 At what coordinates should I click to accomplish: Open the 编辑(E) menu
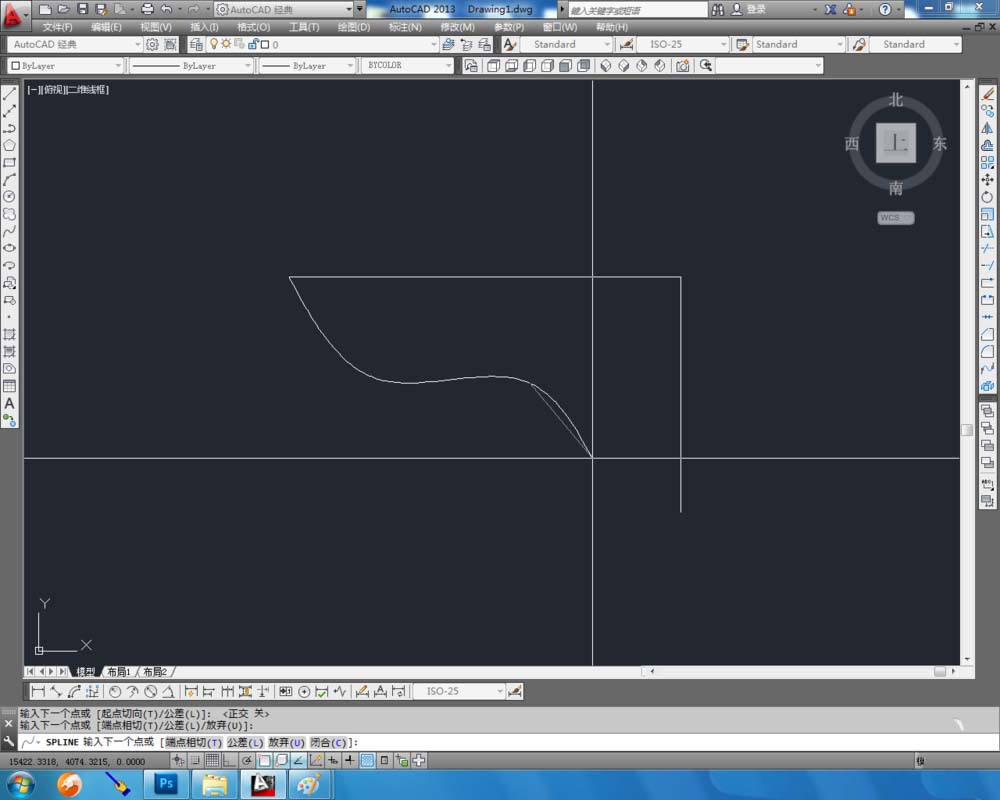[106, 27]
